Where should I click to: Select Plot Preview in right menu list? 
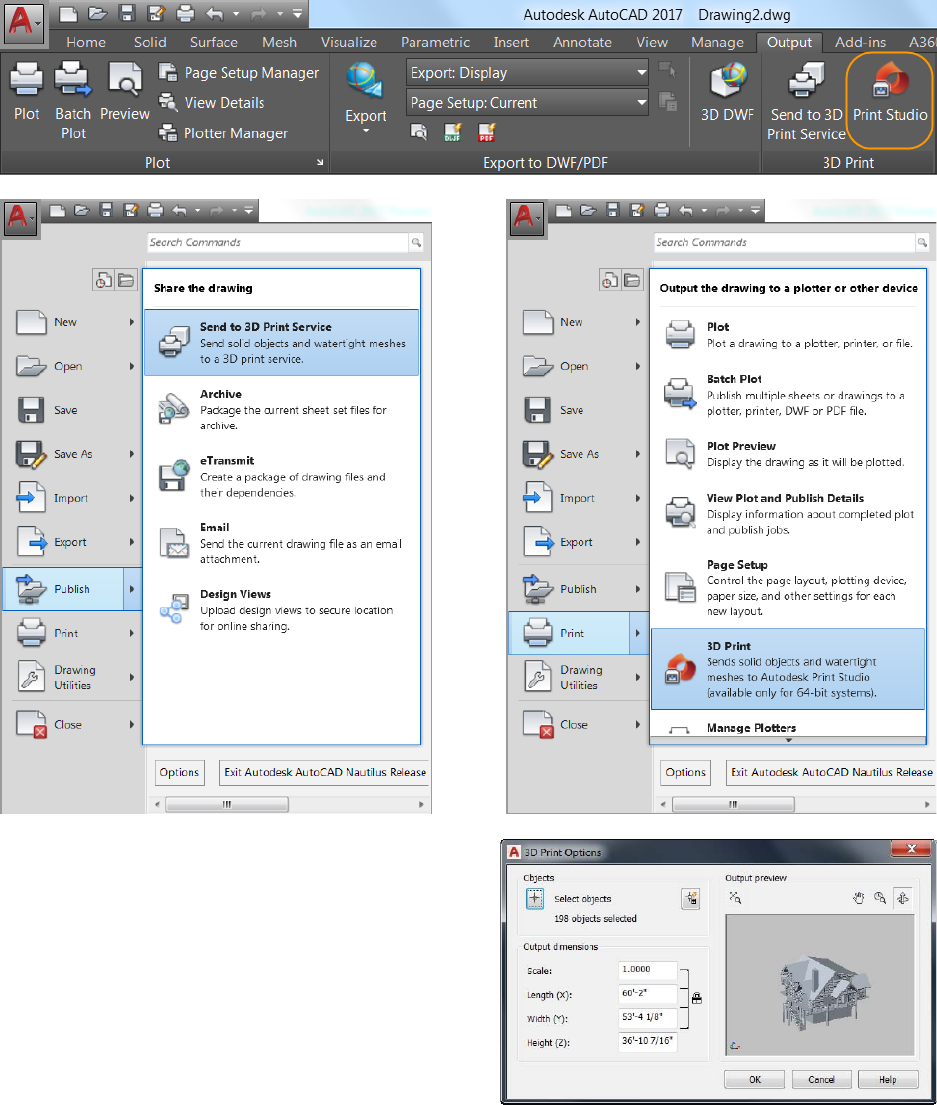tap(788, 454)
